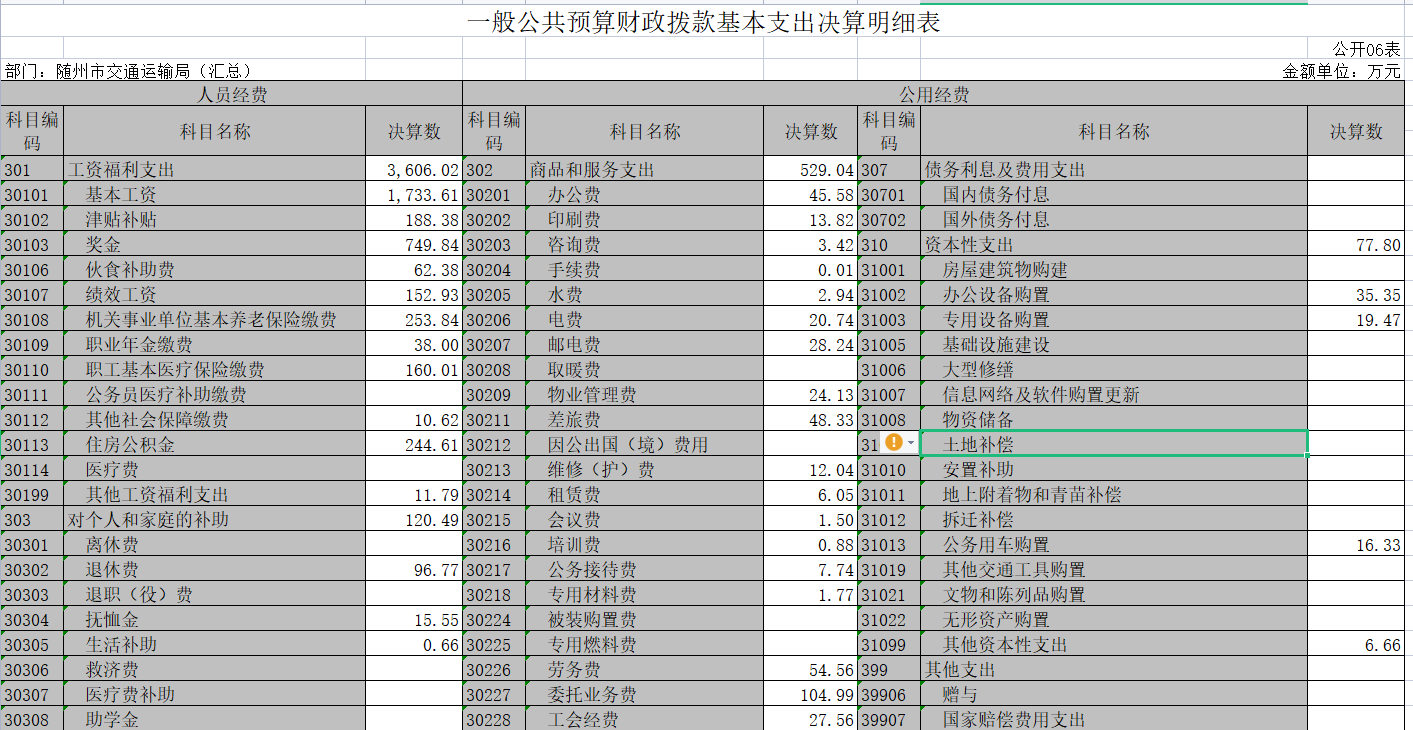The image size is (1413, 730).
Task: Select the title 一般公共预算财政拨款基本支出决算明细表
Action: 704,22
